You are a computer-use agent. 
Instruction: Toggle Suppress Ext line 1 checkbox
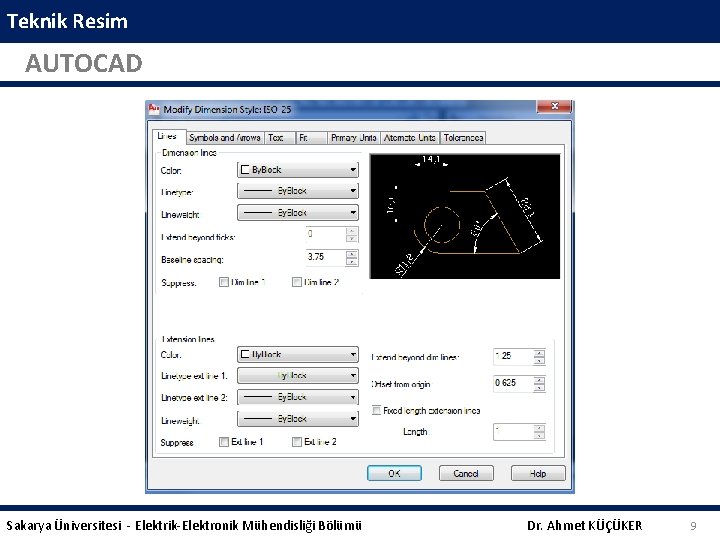point(224,442)
